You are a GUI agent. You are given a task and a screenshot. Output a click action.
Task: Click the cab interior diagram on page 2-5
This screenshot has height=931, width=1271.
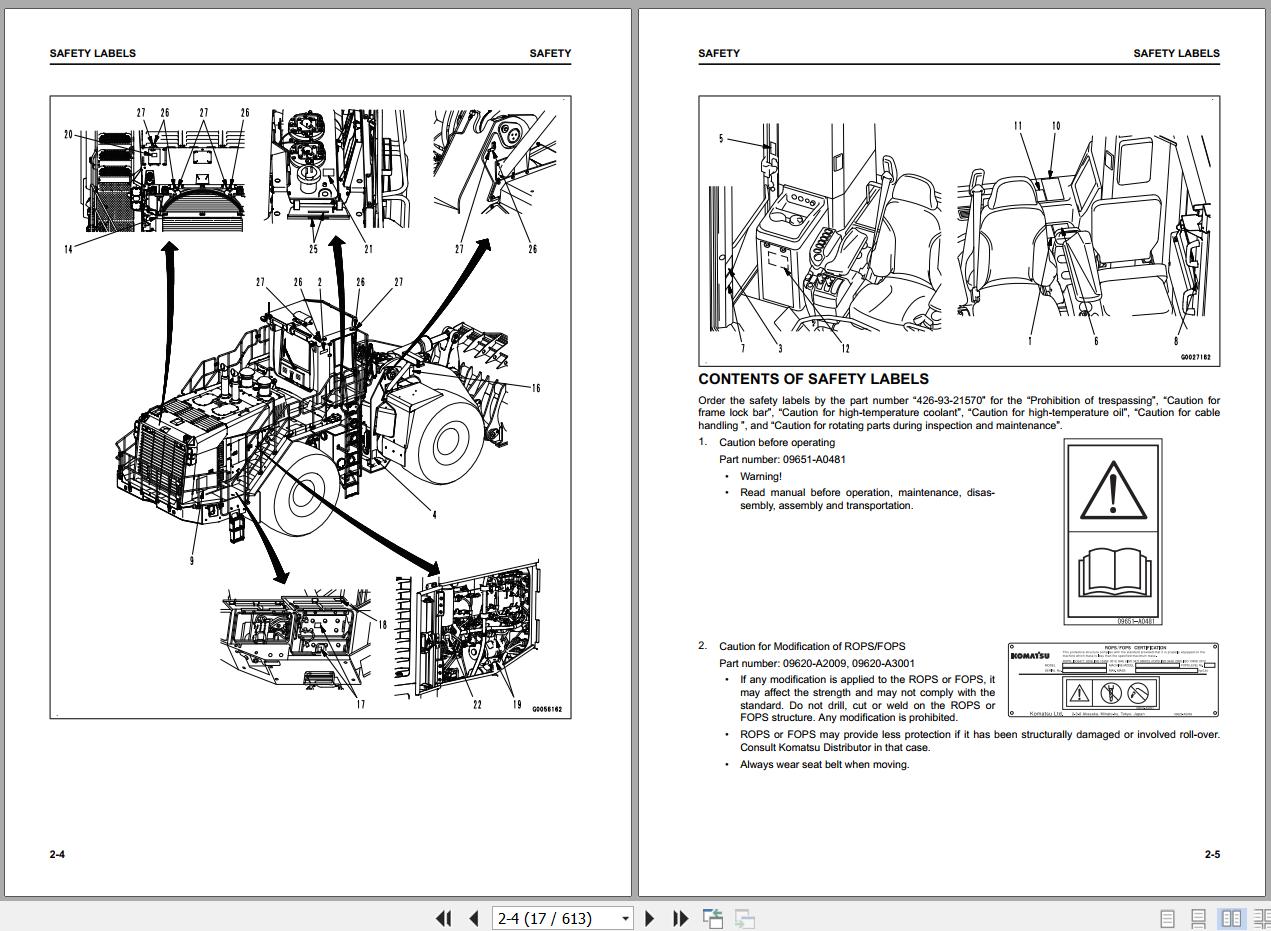click(x=958, y=231)
